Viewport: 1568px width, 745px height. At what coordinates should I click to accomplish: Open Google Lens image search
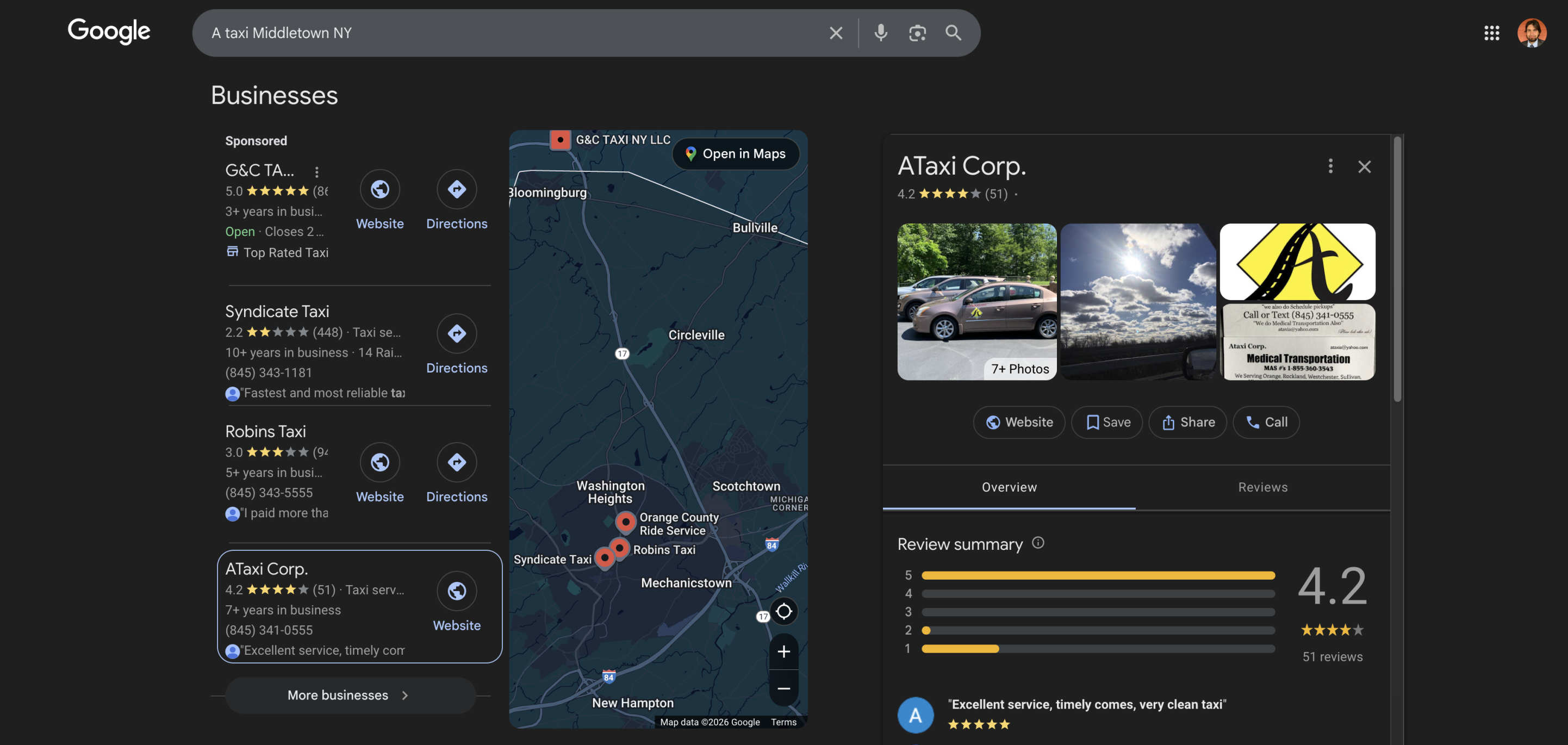point(917,33)
